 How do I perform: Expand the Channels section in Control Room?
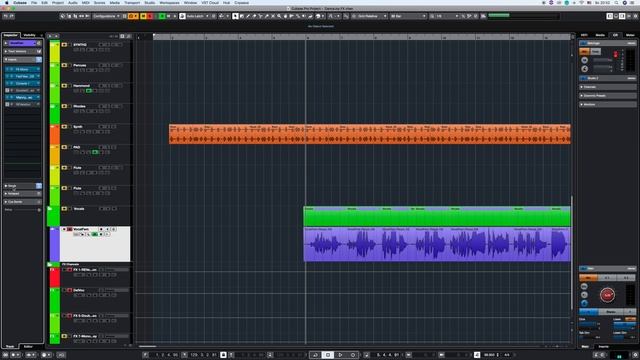(x=581, y=87)
